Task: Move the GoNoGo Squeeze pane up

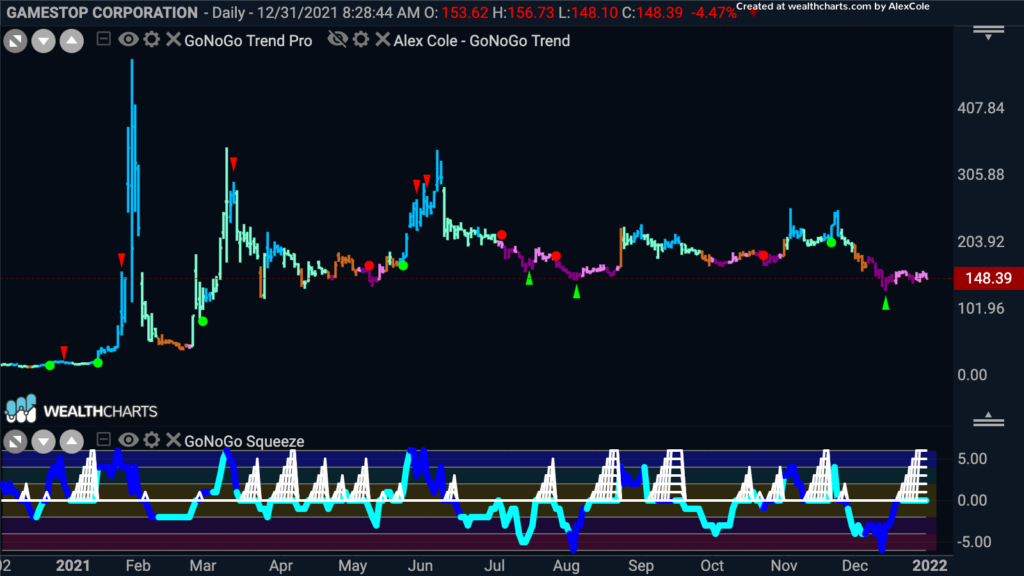Action: click(x=72, y=441)
